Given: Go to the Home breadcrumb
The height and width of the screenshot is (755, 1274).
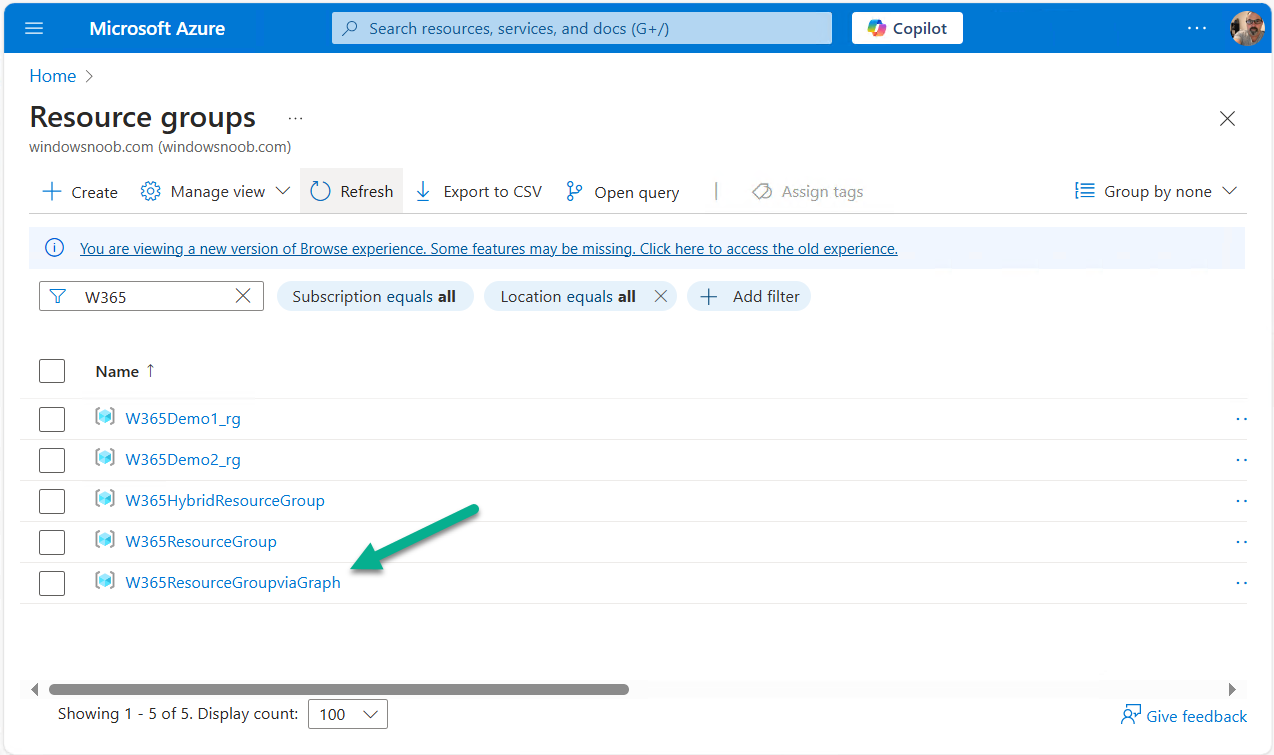Looking at the screenshot, I should [x=53, y=76].
